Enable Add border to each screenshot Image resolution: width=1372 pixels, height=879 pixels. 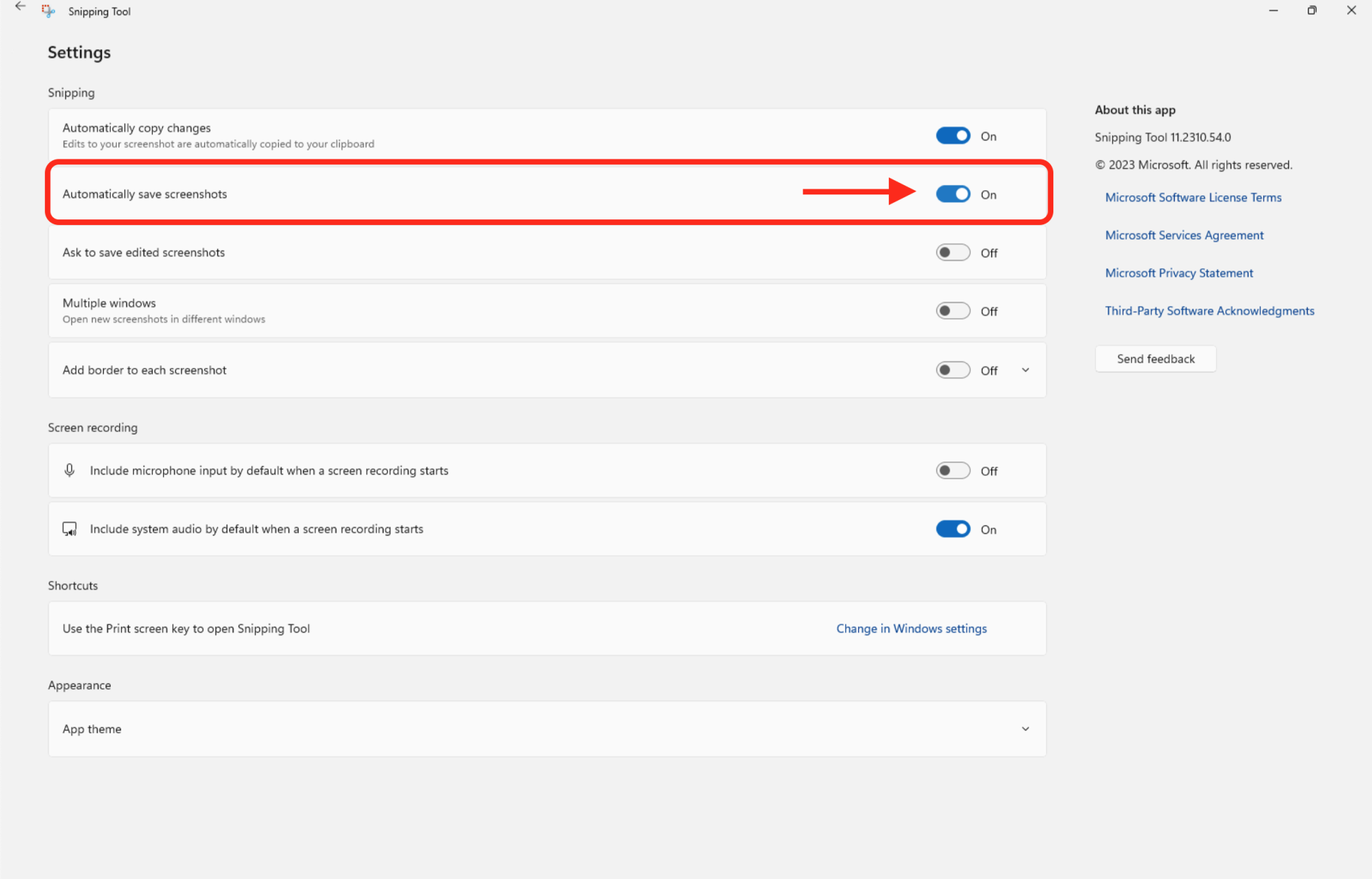(953, 369)
